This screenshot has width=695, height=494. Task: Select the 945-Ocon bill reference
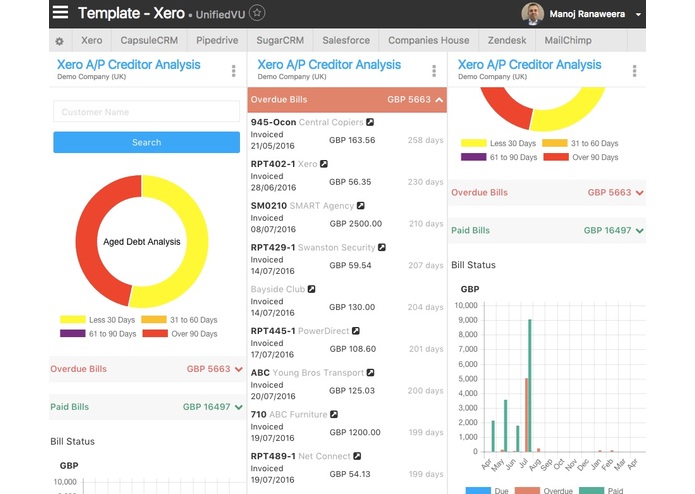(273, 122)
